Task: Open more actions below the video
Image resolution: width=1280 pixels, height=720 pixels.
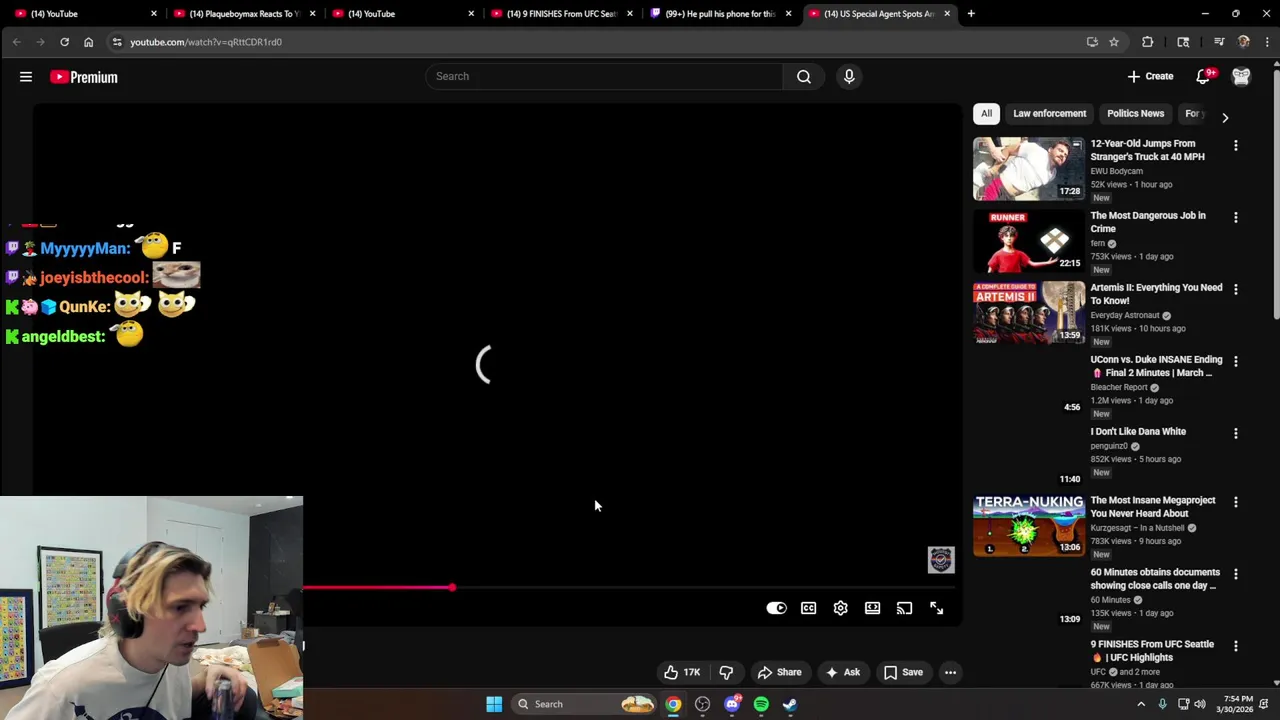Action: pos(951,672)
